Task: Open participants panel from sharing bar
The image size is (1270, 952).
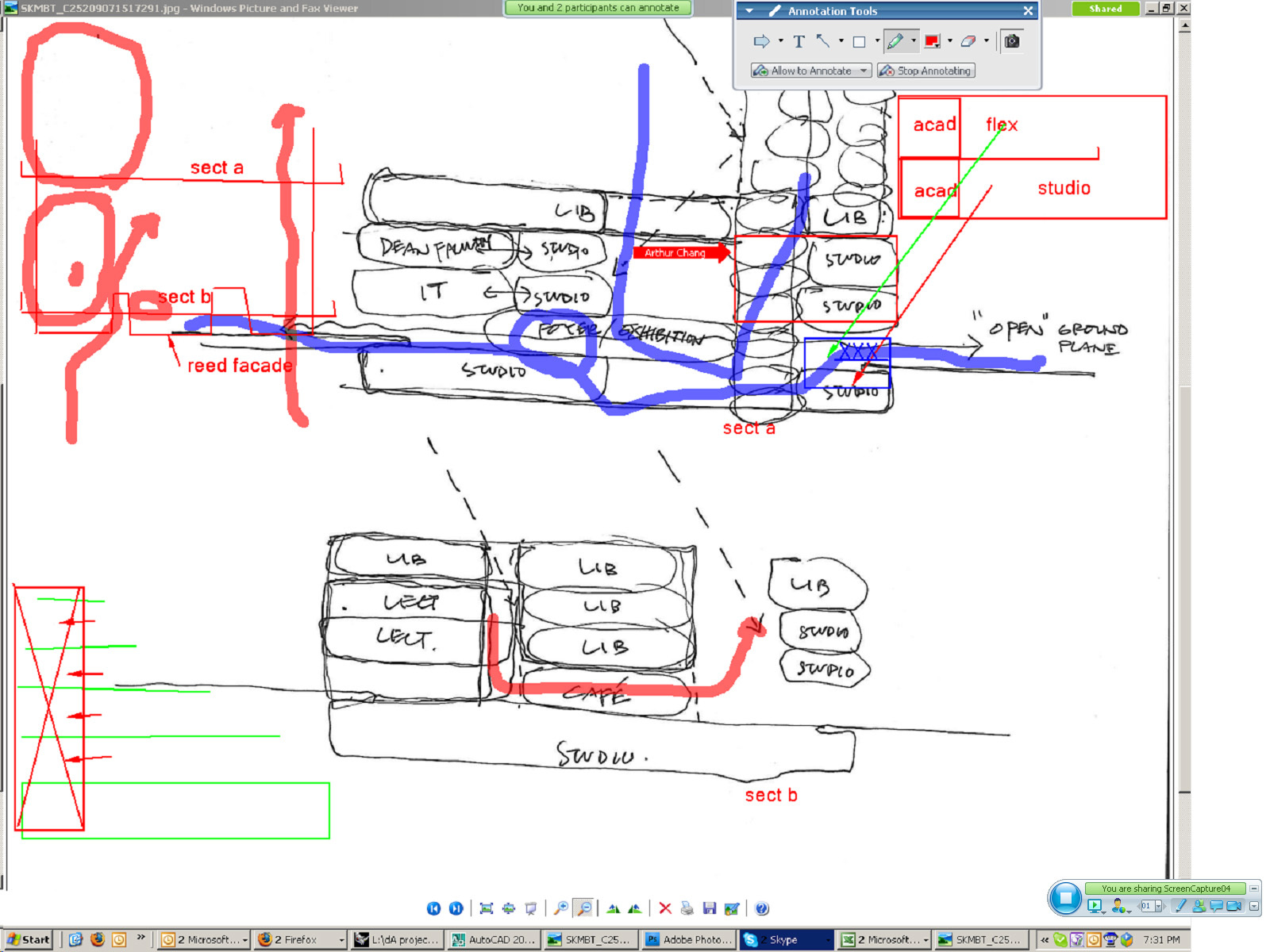Action: pos(1199,906)
